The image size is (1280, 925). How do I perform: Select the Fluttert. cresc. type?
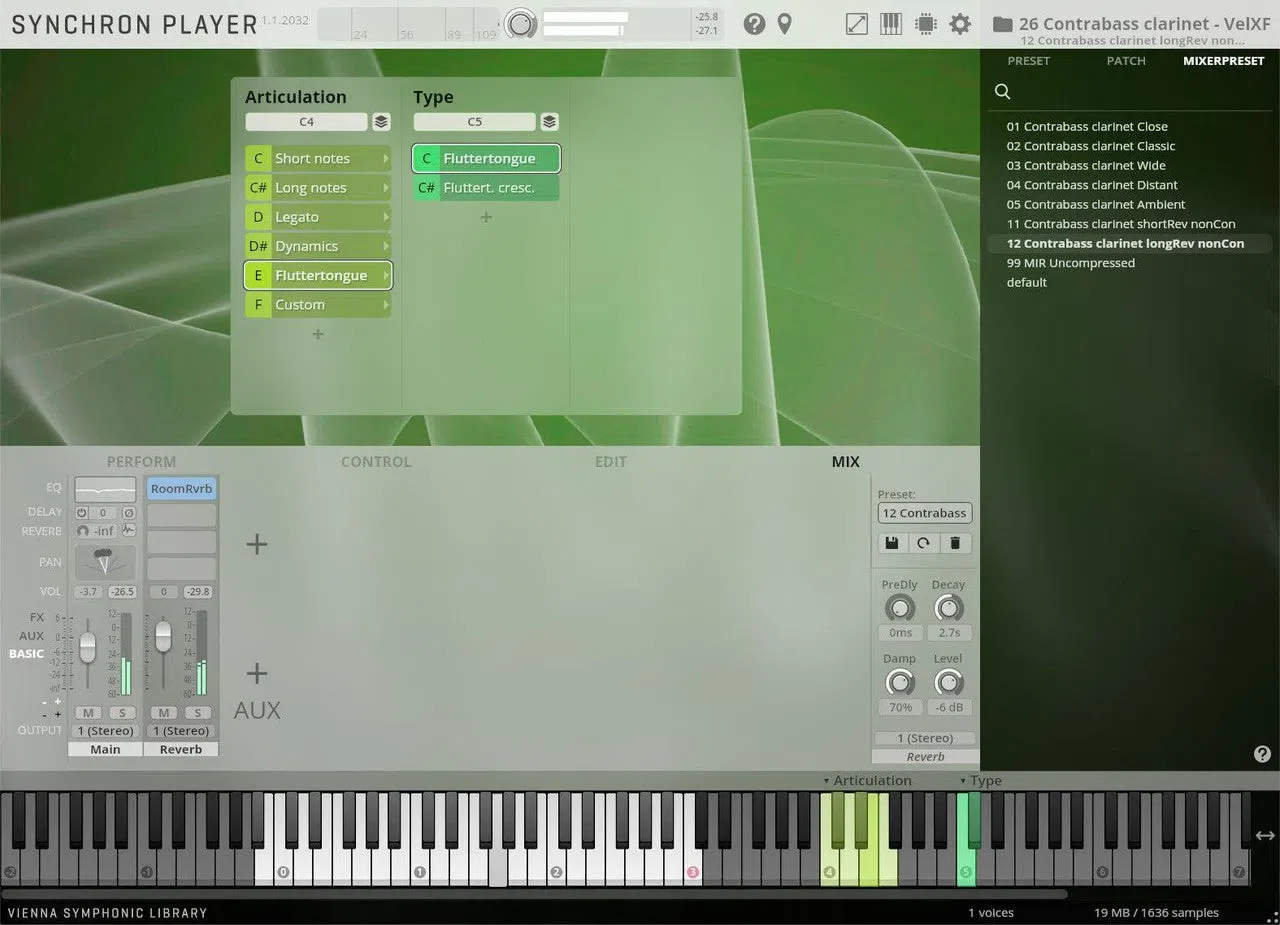tap(486, 188)
